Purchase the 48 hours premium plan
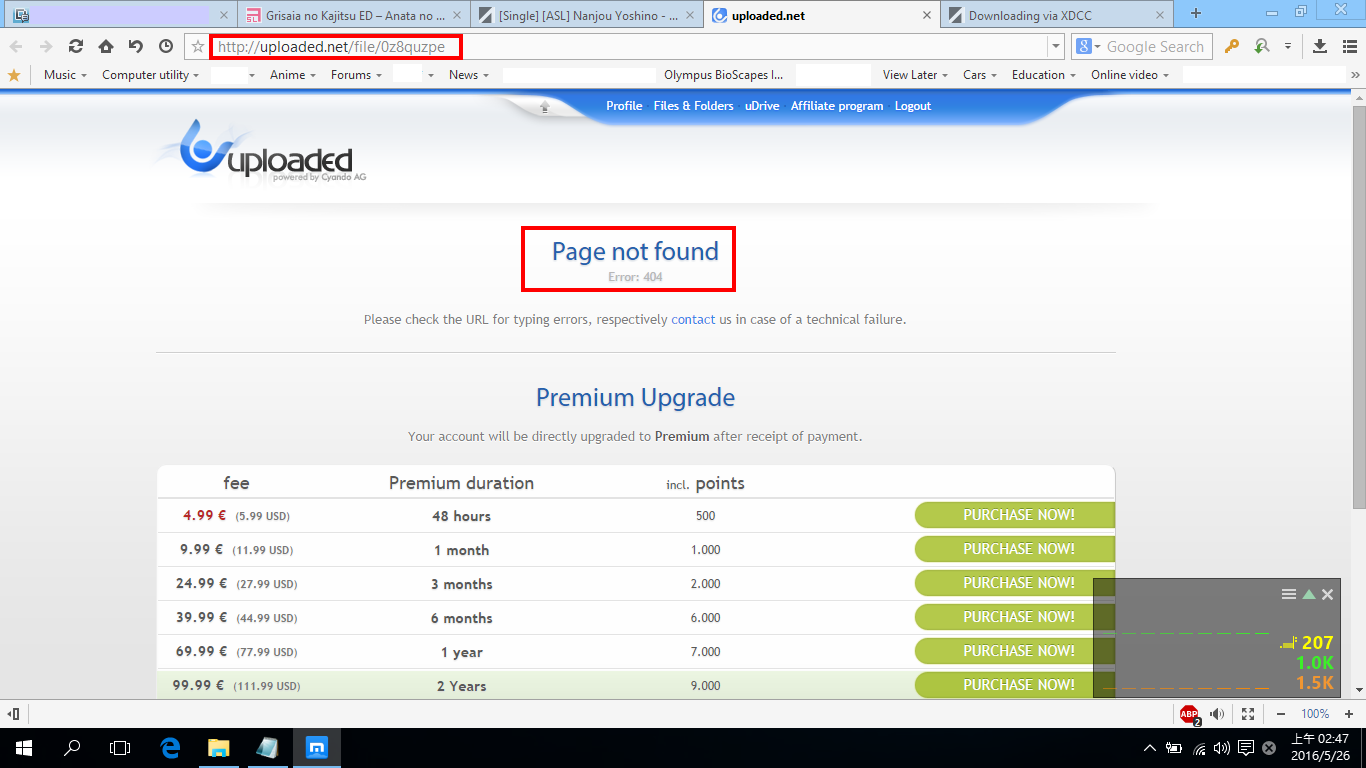This screenshot has width=1366, height=768. 1015,515
